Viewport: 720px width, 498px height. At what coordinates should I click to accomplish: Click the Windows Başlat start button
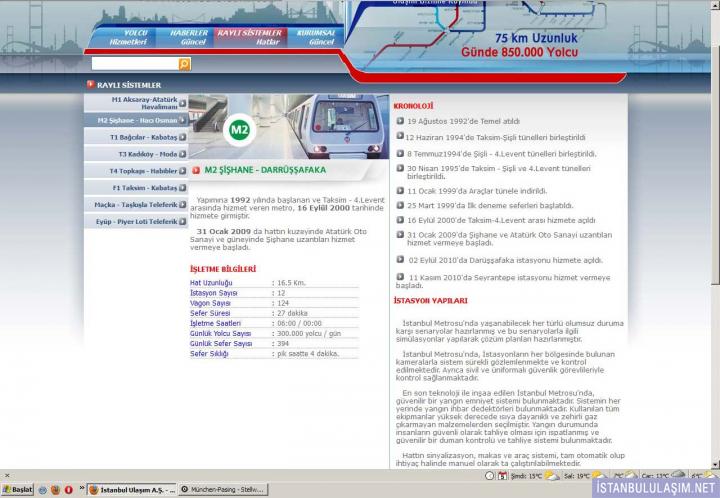click(x=17, y=490)
